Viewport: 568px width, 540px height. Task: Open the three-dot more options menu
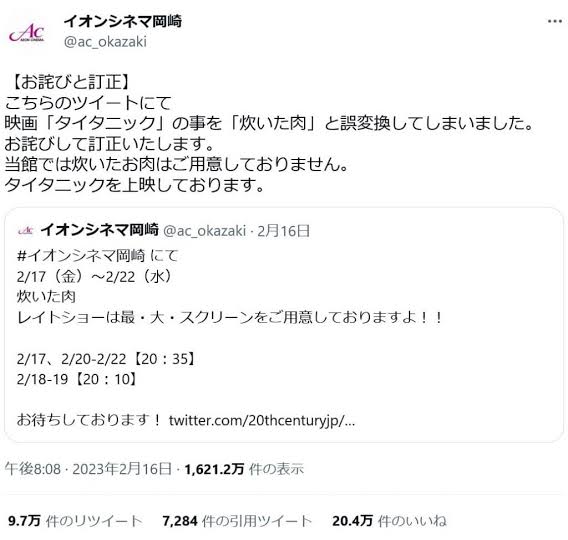coord(554,21)
